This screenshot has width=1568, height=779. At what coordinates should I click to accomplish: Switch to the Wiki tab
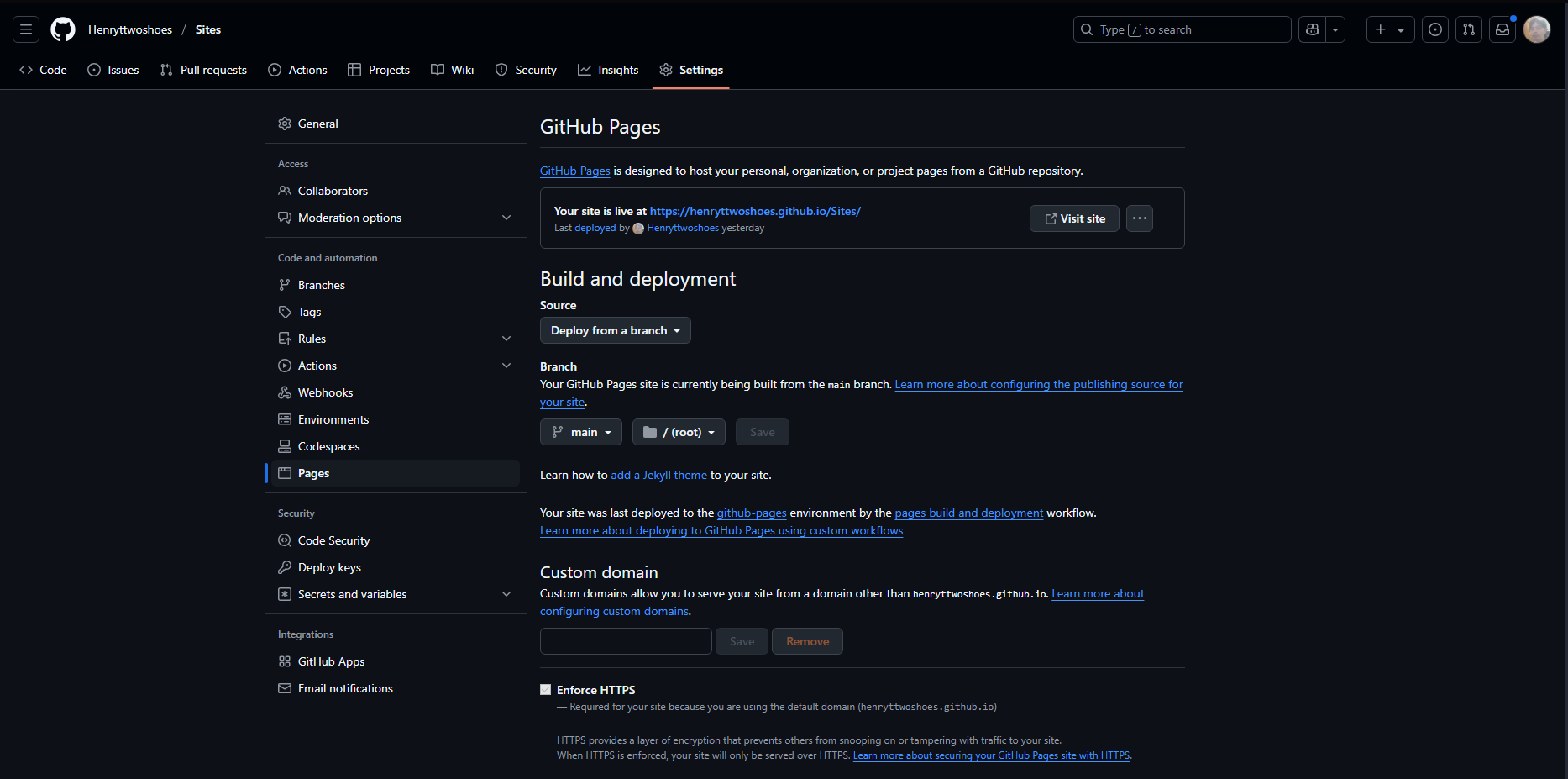[x=453, y=70]
